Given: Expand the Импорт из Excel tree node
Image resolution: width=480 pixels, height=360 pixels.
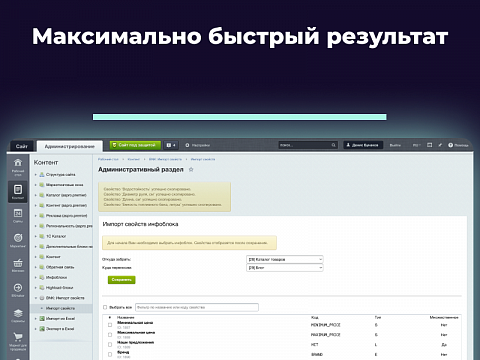Looking at the screenshot, I should [36, 319].
